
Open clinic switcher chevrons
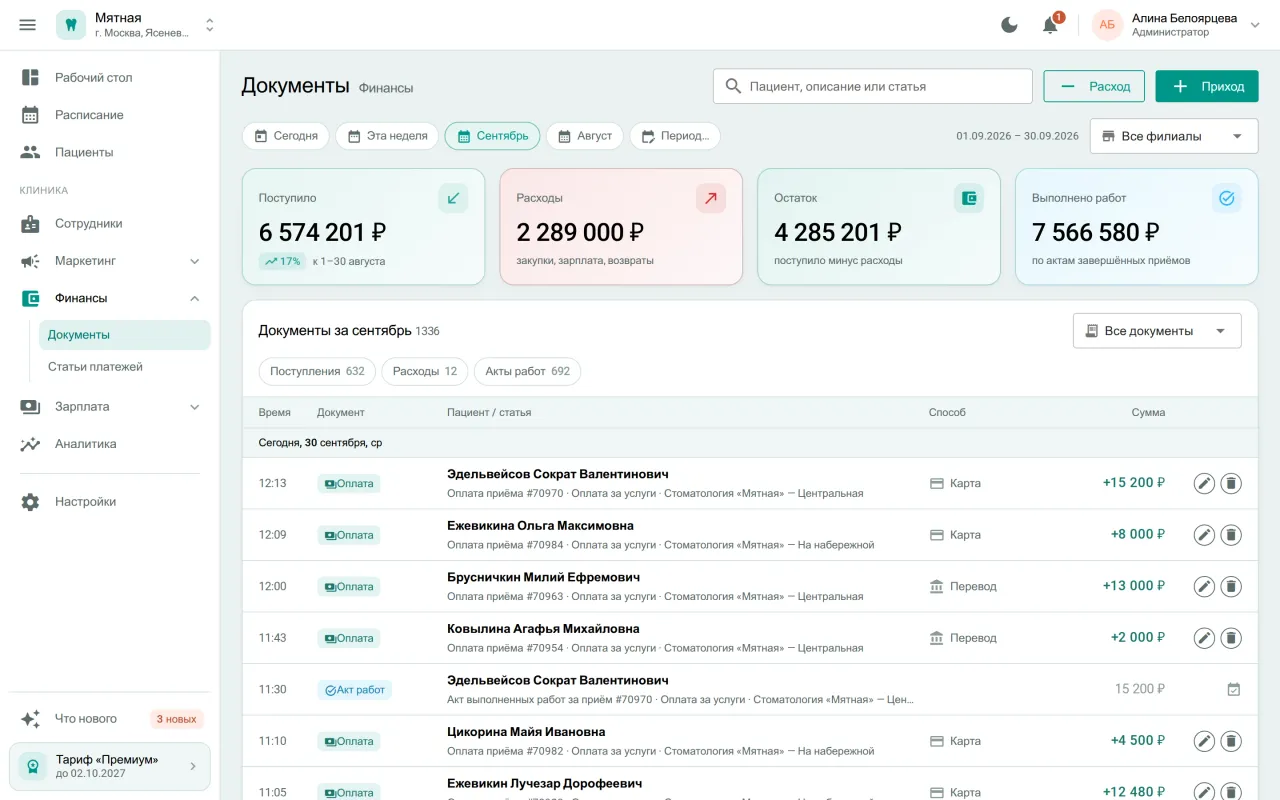click(x=210, y=25)
